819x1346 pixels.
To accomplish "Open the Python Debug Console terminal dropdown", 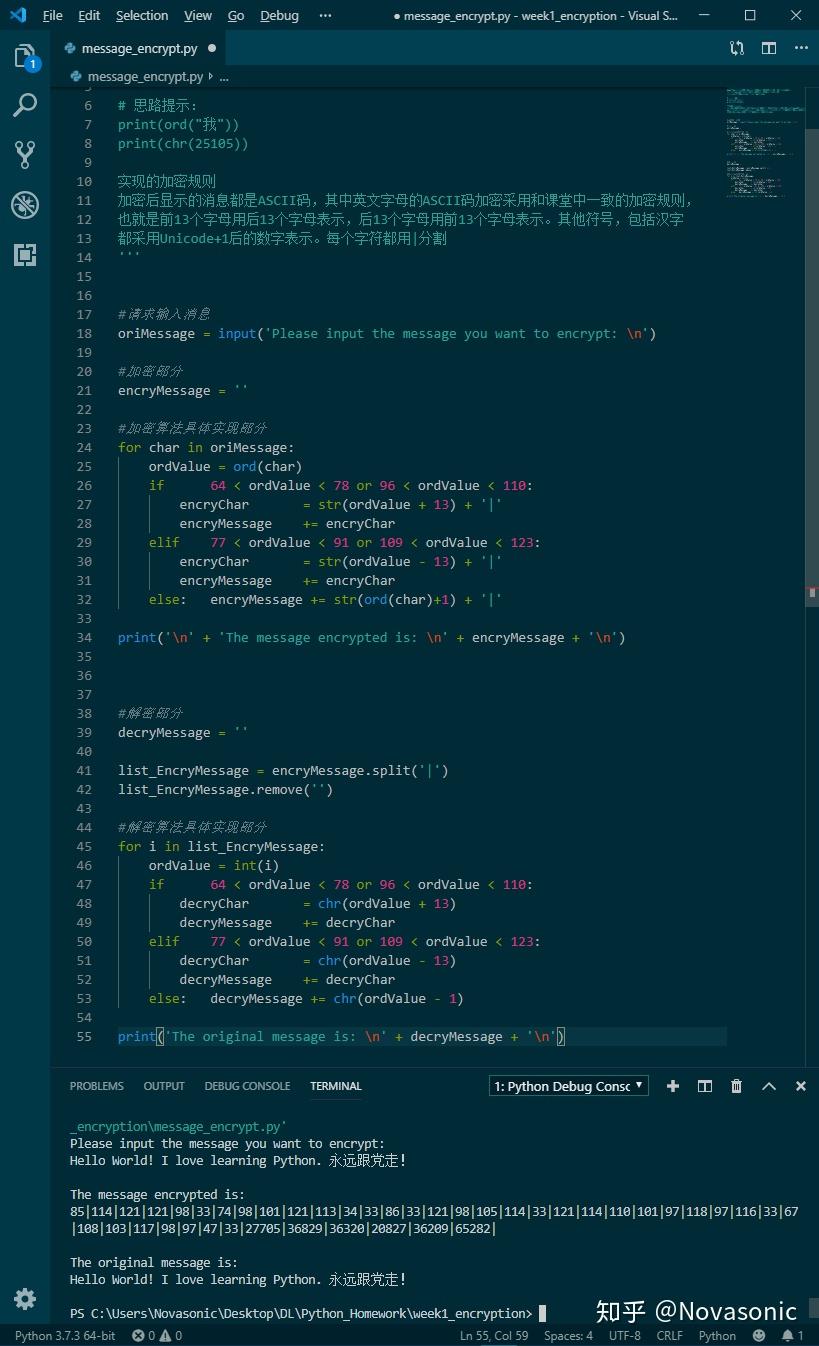I will (x=569, y=1086).
